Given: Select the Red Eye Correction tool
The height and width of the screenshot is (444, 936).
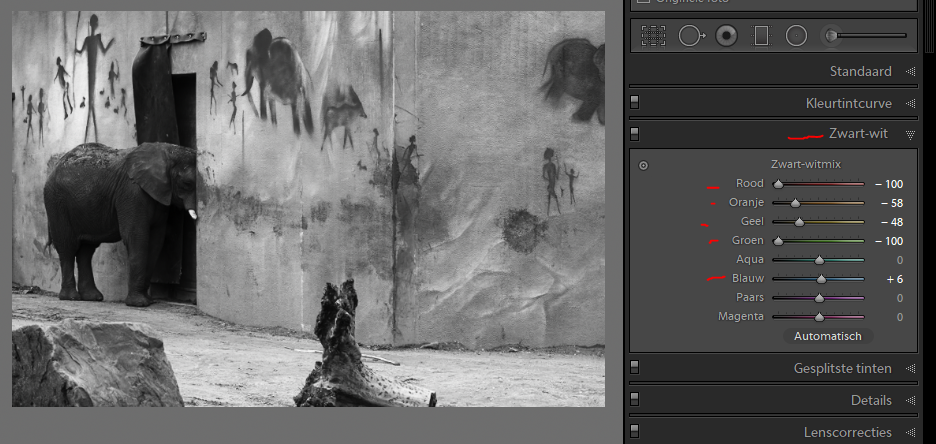Looking at the screenshot, I should coord(726,36).
